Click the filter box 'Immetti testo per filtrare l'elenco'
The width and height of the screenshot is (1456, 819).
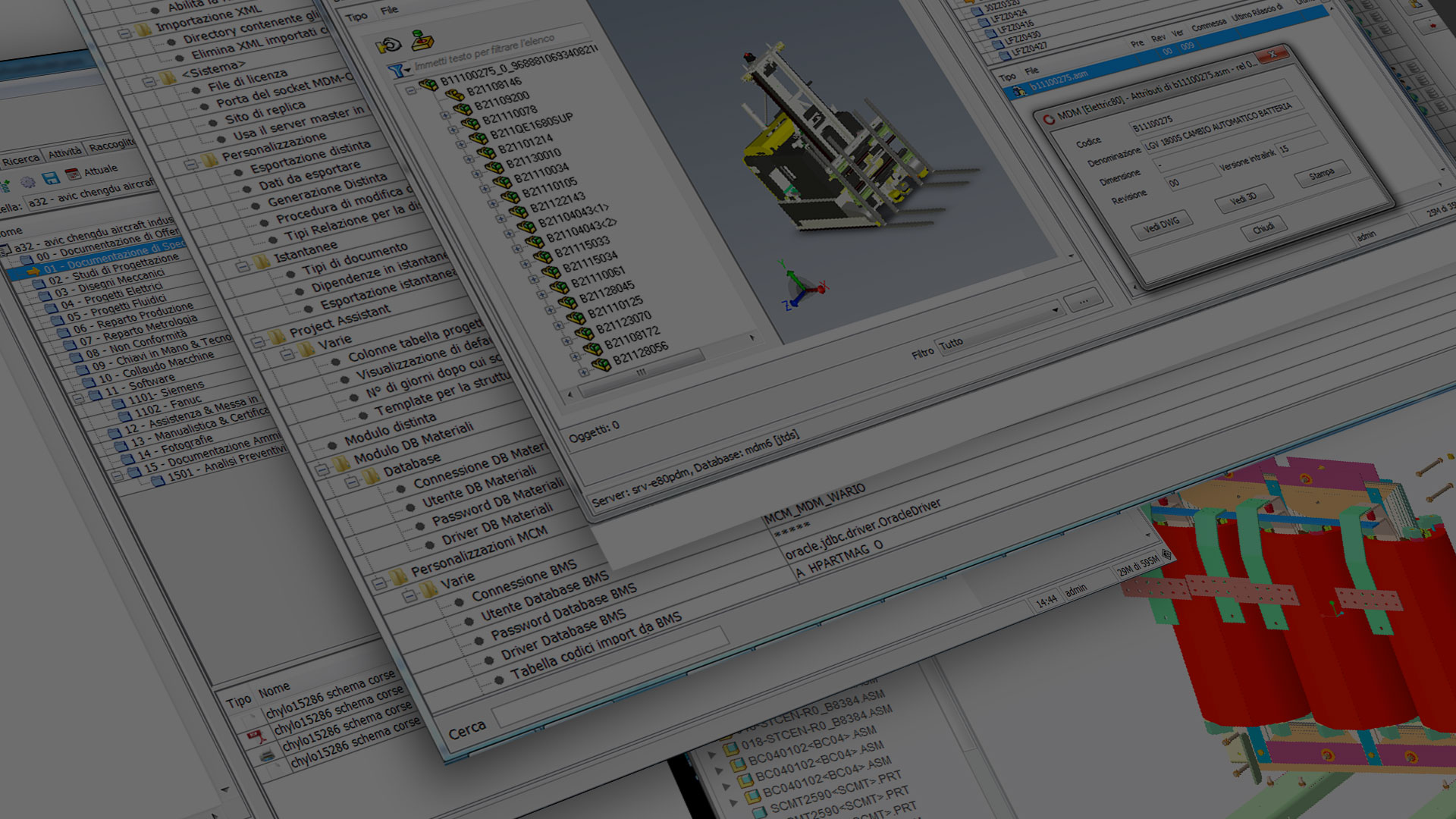[x=500, y=51]
